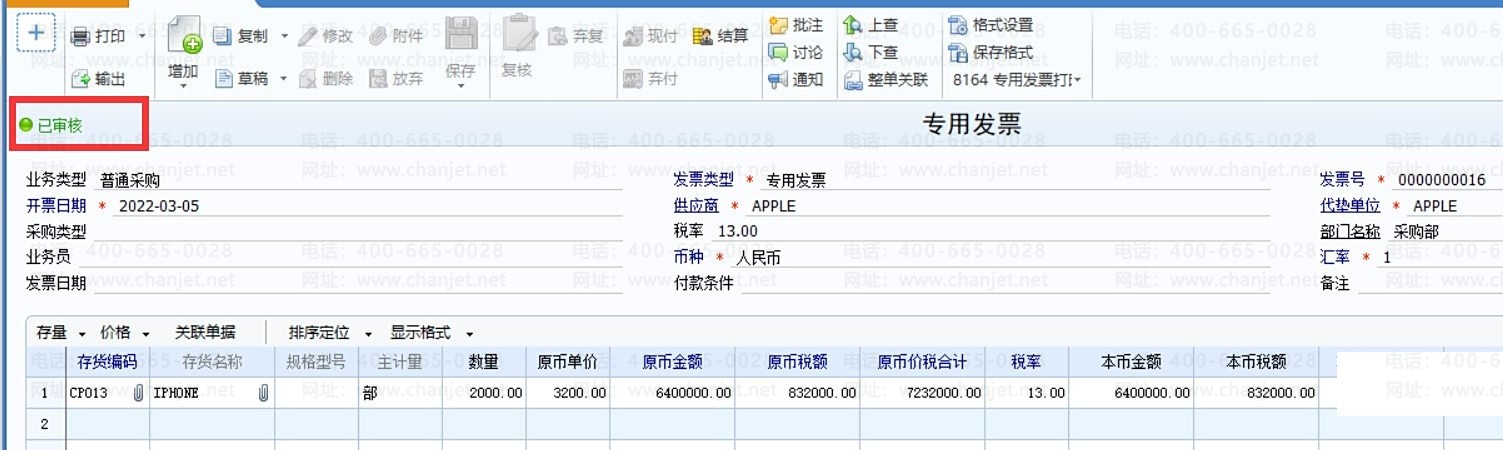Expand the 草稿 (Draft) dropdown arrow
The height and width of the screenshot is (450, 1503).
pos(284,79)
